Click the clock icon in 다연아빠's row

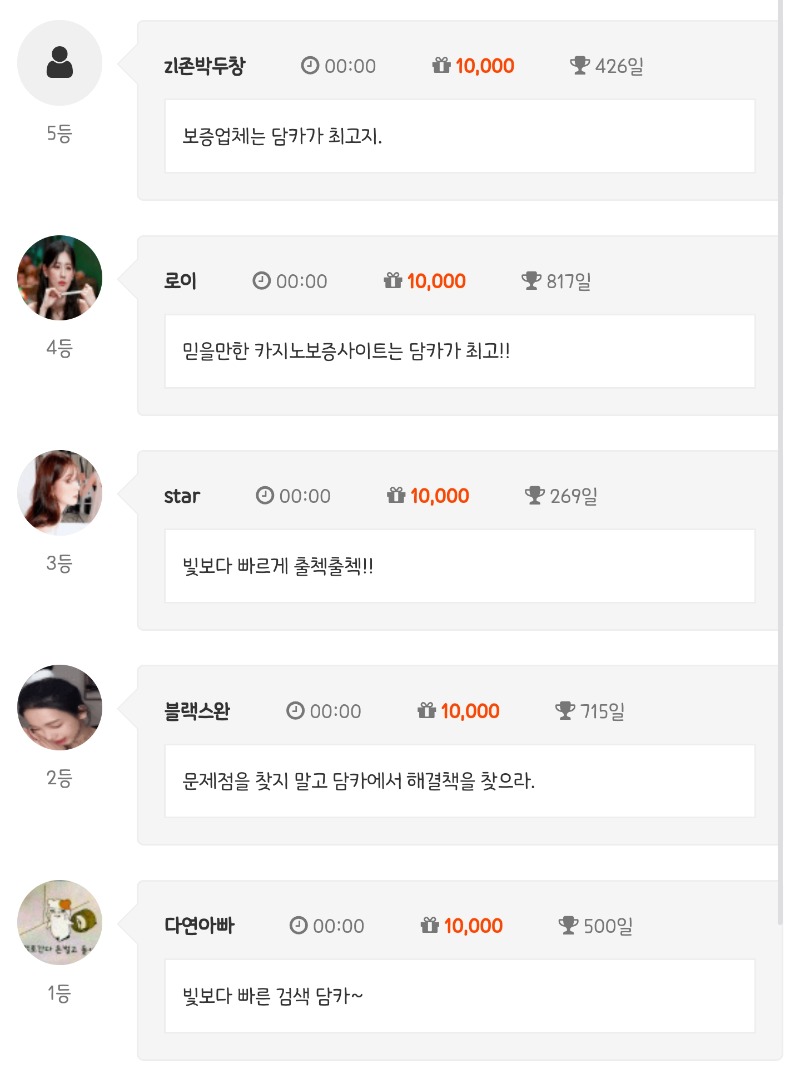point(298,926)
